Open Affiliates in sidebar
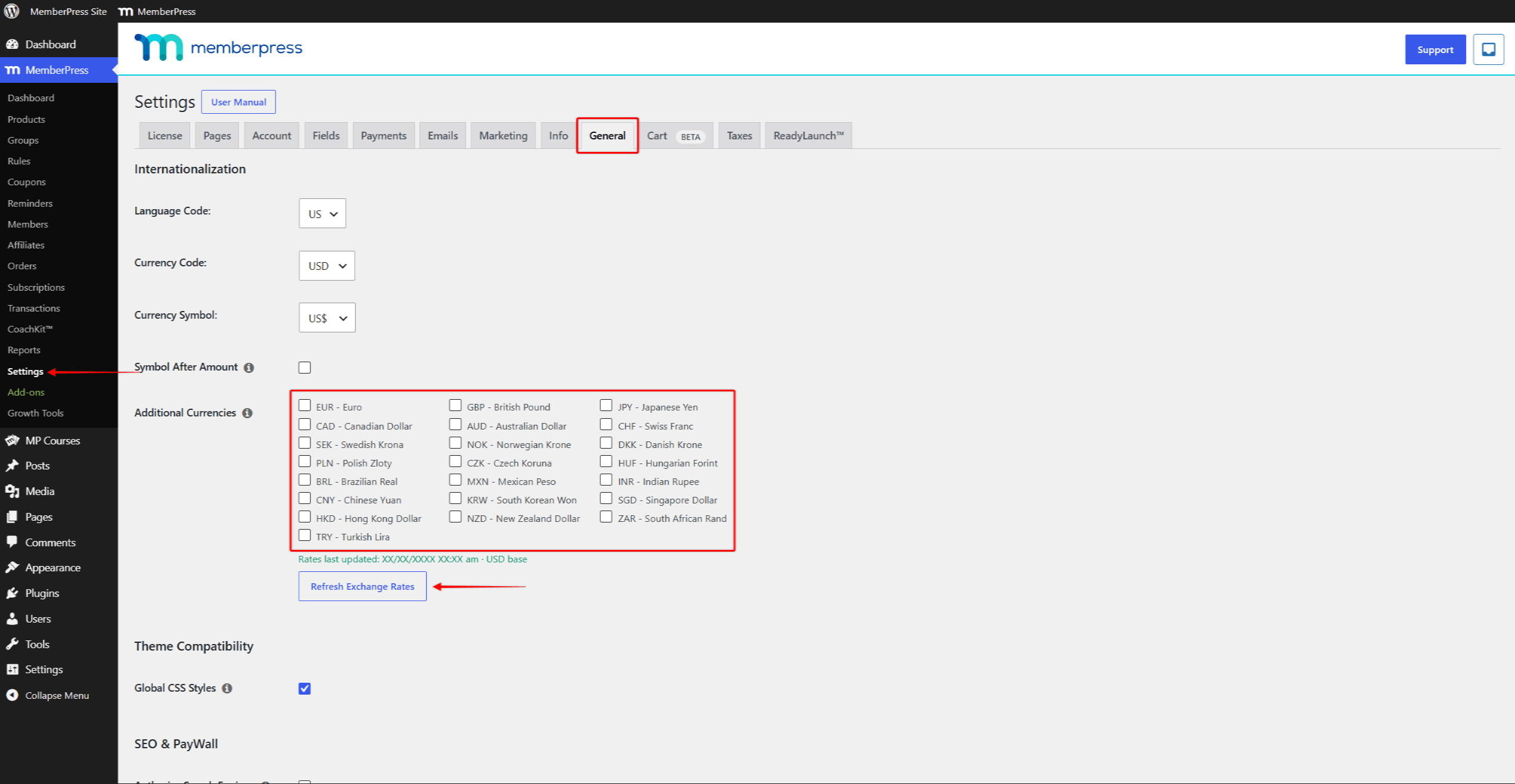 coord(26,245)
